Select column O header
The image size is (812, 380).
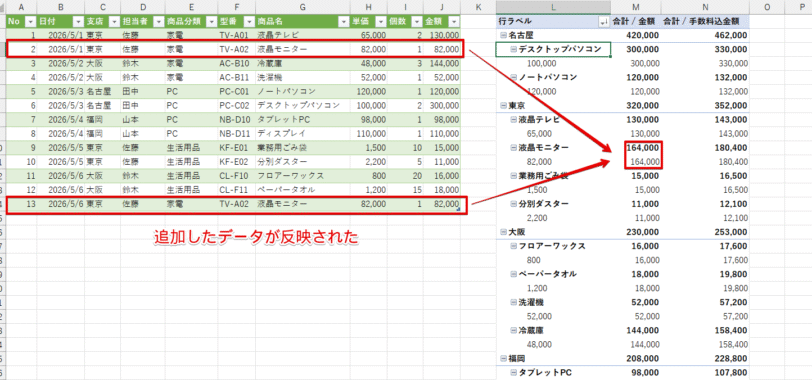(766, 7)
